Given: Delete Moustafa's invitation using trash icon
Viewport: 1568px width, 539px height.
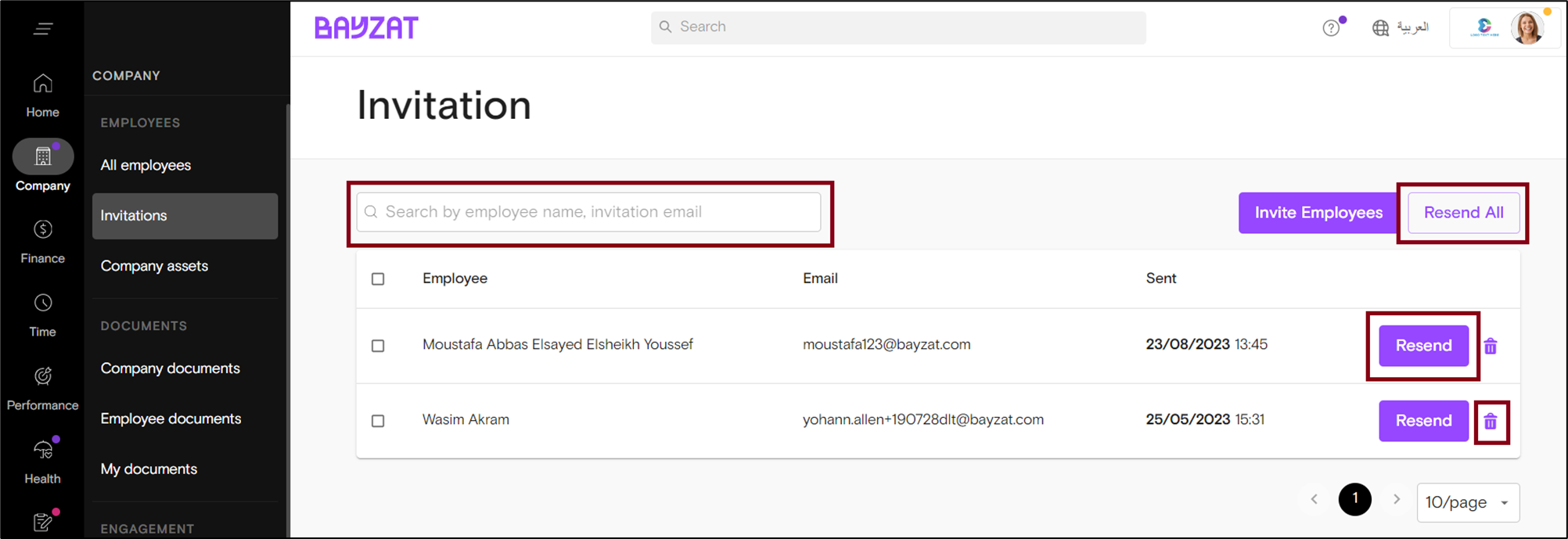Looking at the screenshot, I should click(1491, 347).
